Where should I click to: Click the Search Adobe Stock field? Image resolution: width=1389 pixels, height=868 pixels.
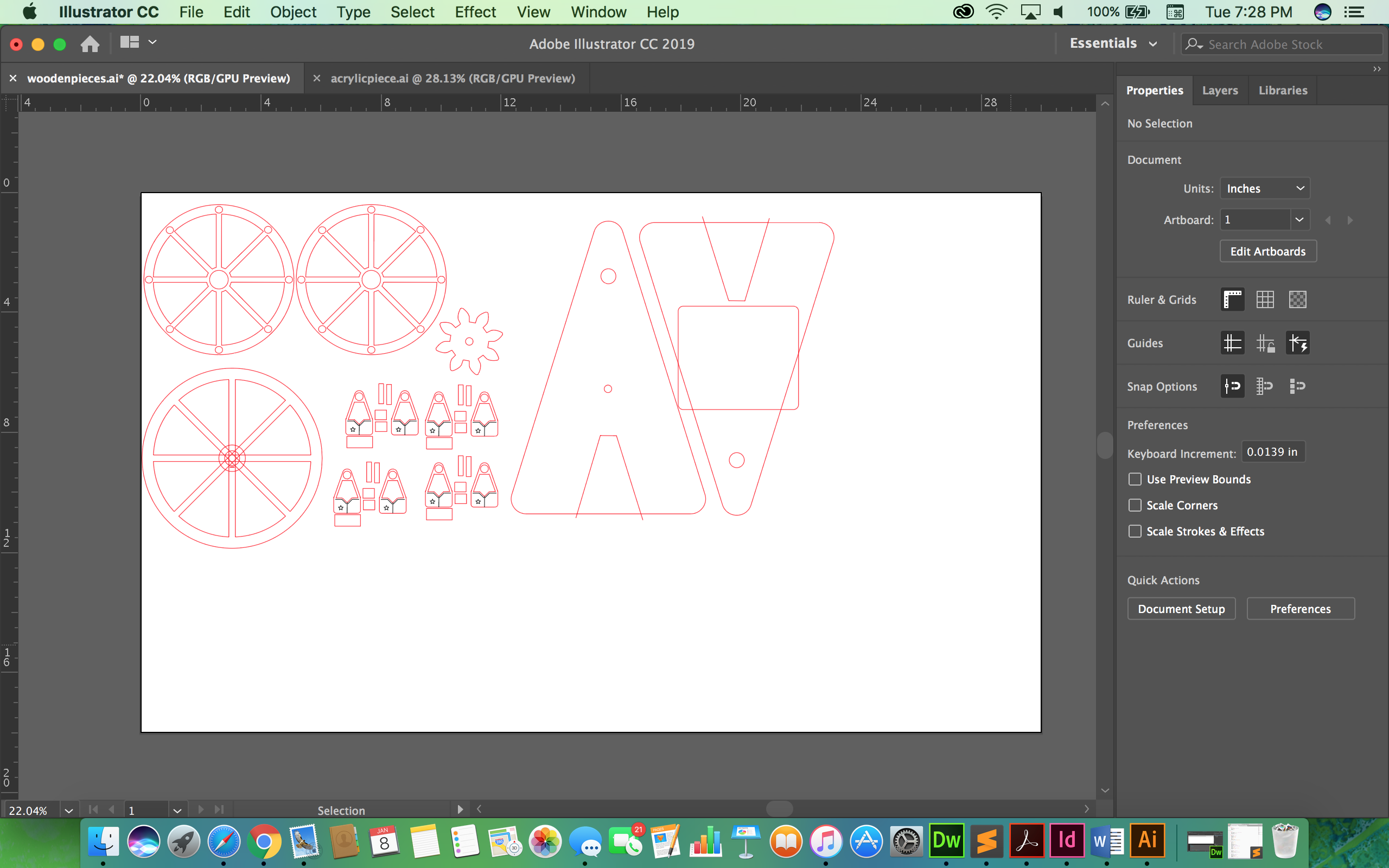click(1281, 44)
